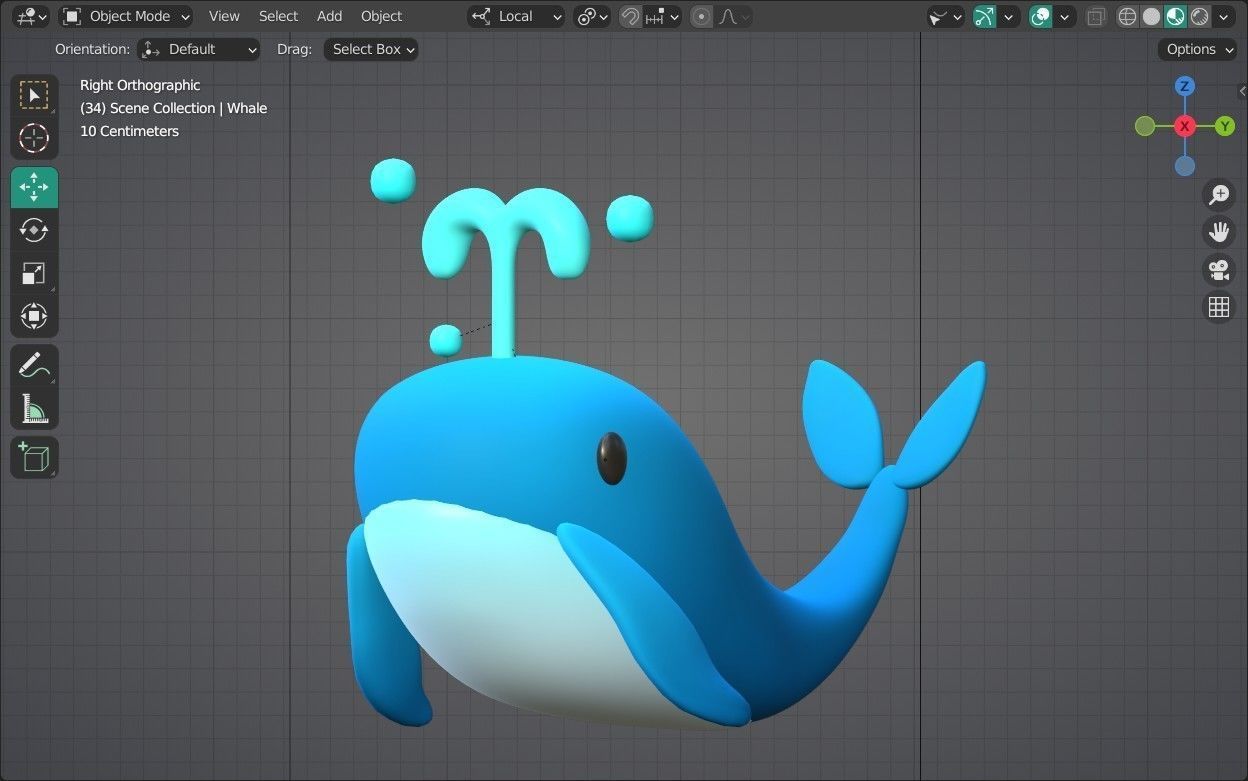
Task: Toggle proportional editing button
Action: point(702,16)
